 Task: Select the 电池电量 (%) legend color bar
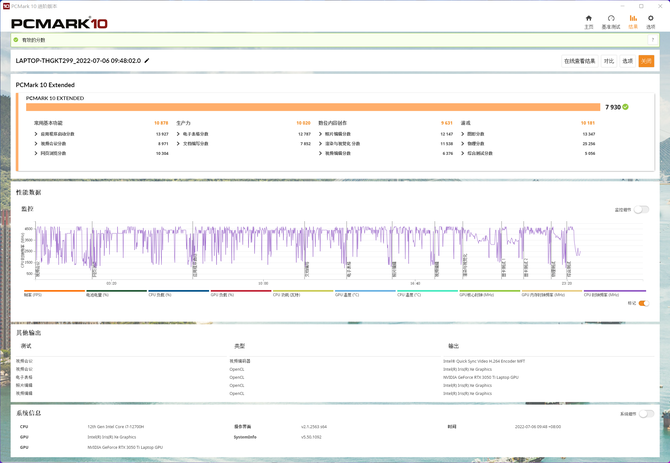pyautogui.click(x=116, y=292)
